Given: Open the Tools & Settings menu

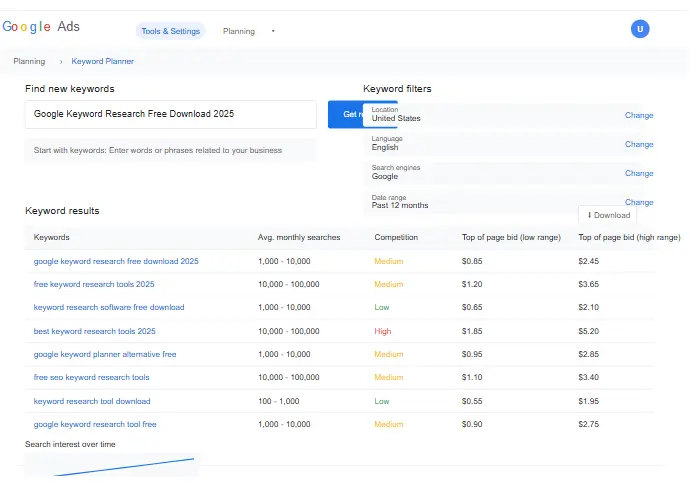Looking at the screenshot, I should 170,31.
